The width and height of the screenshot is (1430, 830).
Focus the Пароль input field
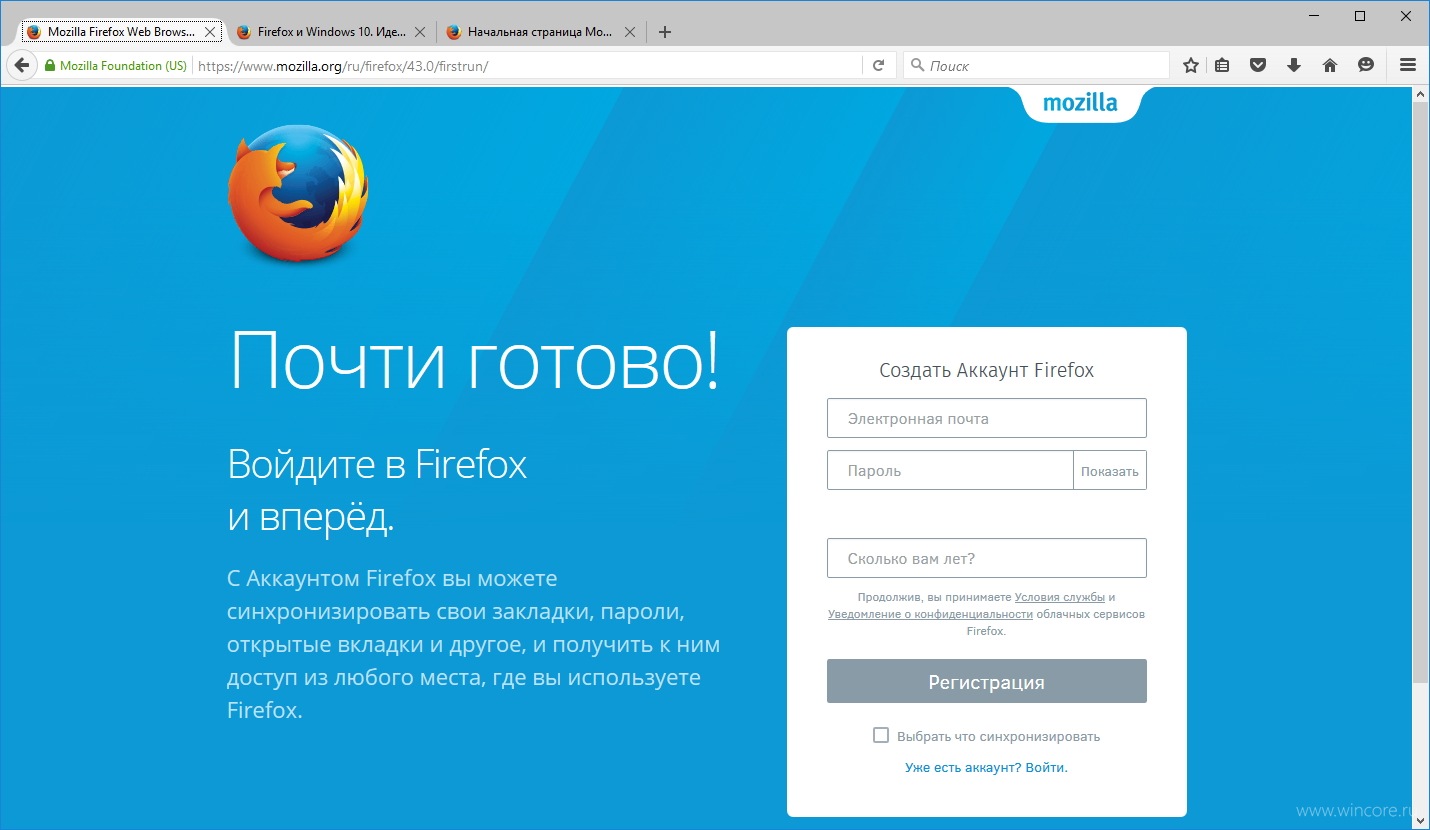(x=950, y=470)
